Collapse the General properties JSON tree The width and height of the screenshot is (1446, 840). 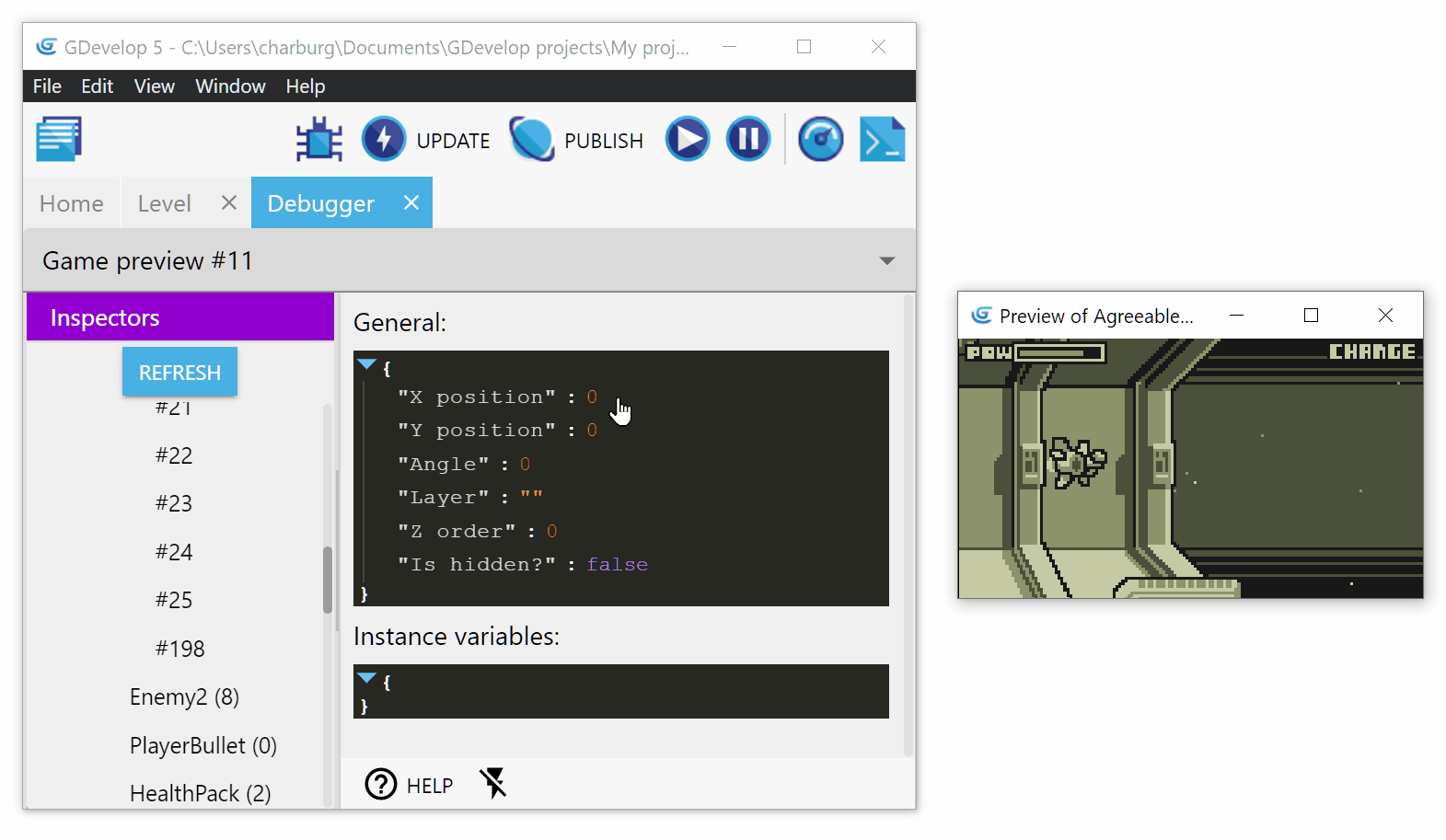(x=367, y=364)
